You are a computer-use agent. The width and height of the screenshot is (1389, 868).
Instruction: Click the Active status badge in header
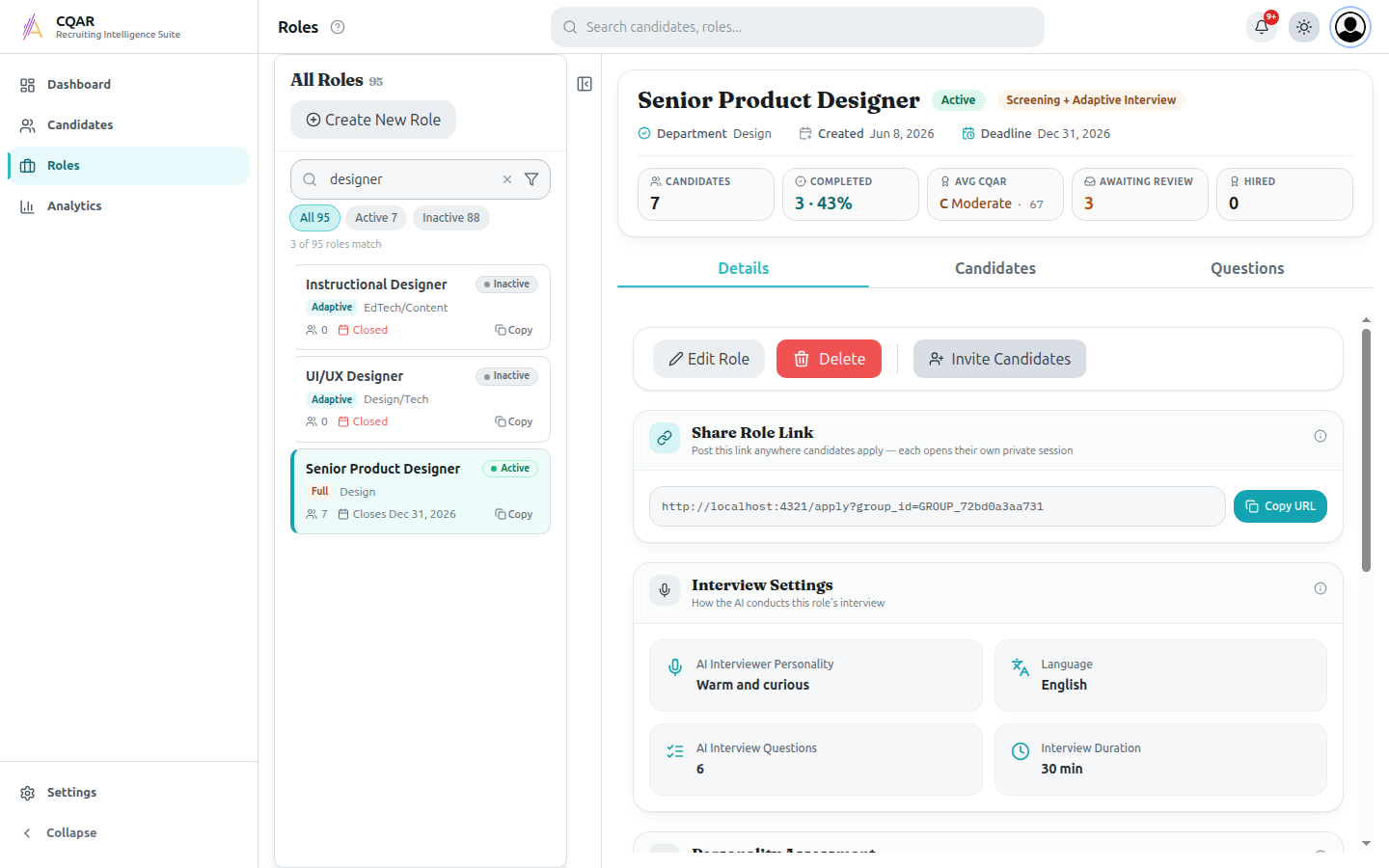[x=958, y=100]
